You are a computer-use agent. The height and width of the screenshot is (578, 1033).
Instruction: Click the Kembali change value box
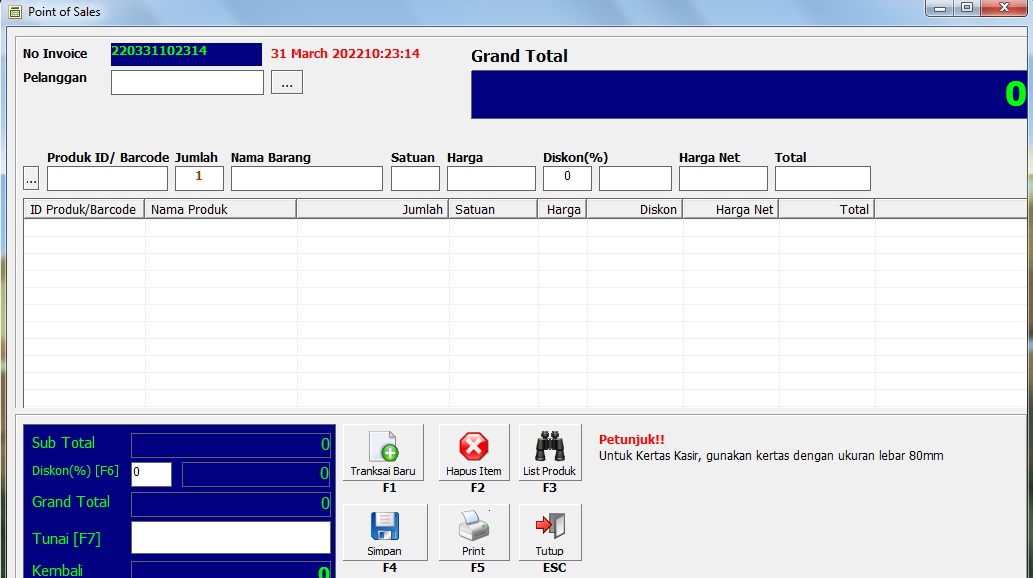(x=231, y=570)
